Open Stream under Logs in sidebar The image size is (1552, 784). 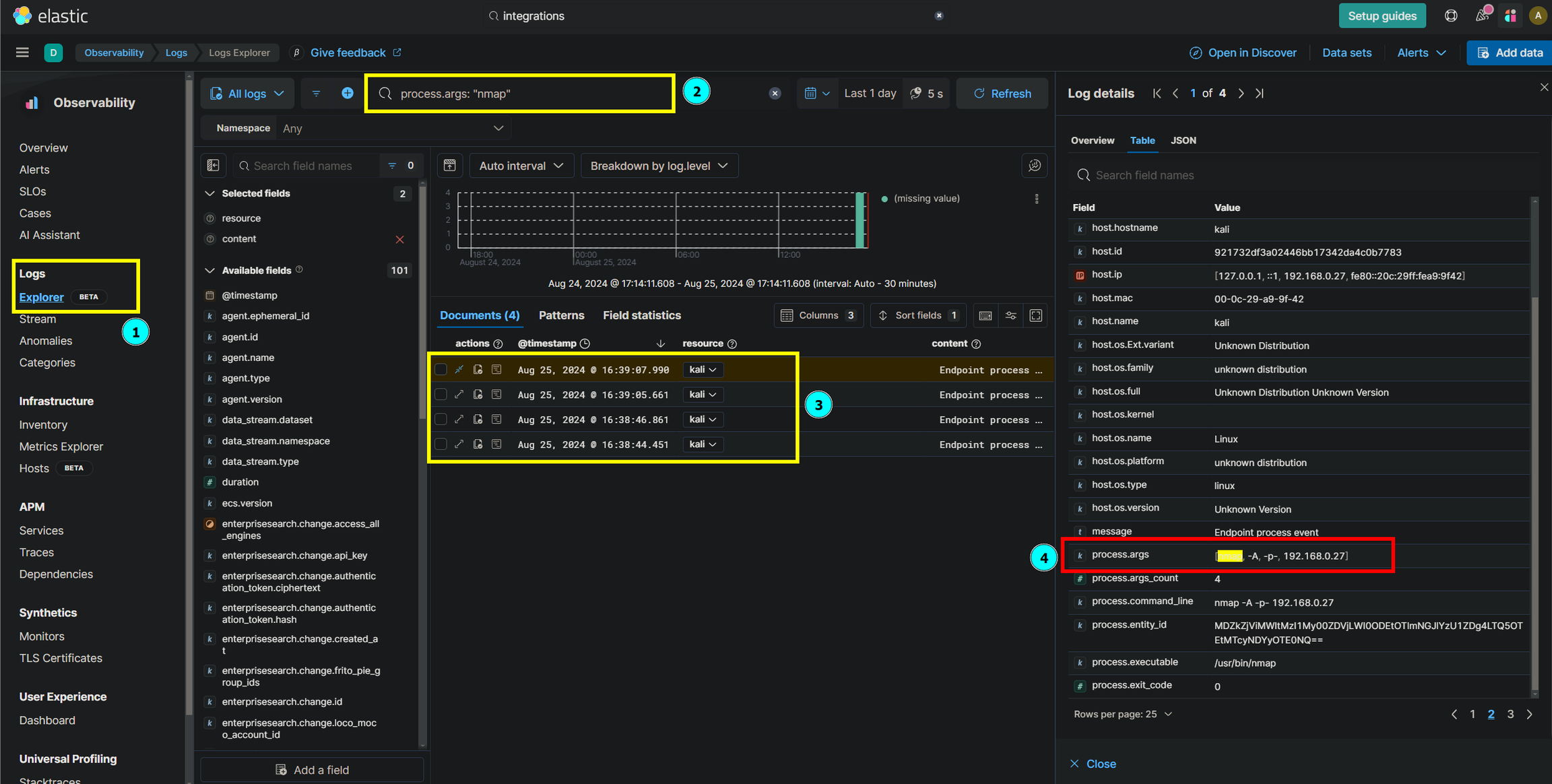coord(38,319)
